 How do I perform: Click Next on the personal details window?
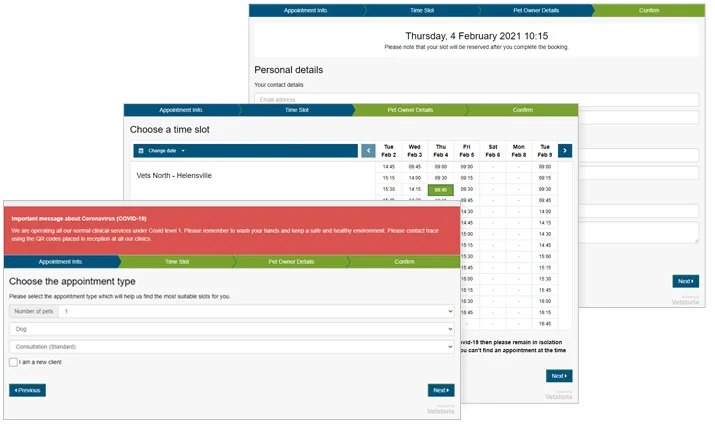point(685,281)
